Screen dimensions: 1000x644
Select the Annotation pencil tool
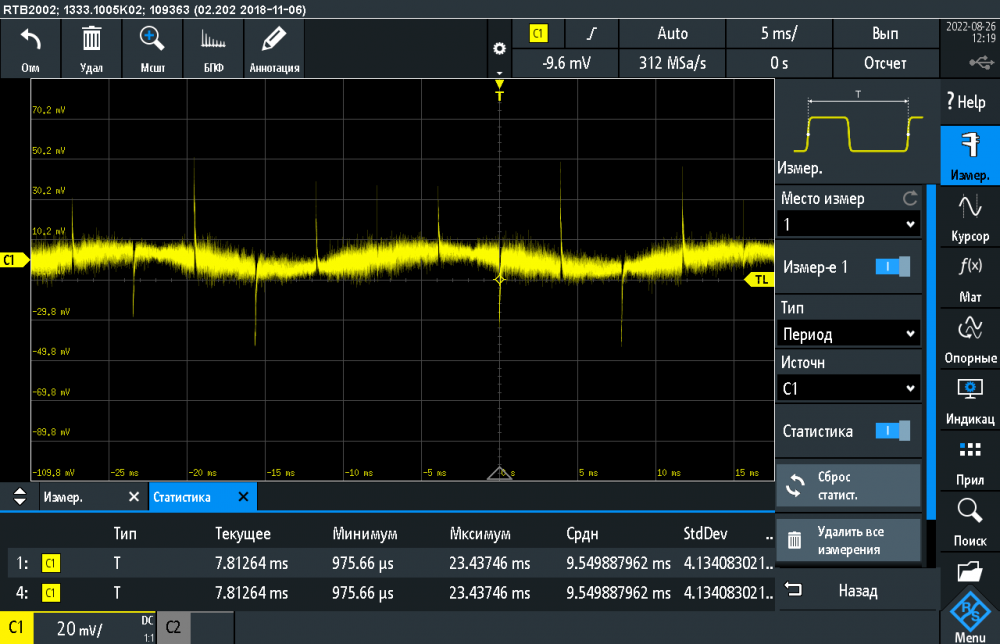(274, 48)
